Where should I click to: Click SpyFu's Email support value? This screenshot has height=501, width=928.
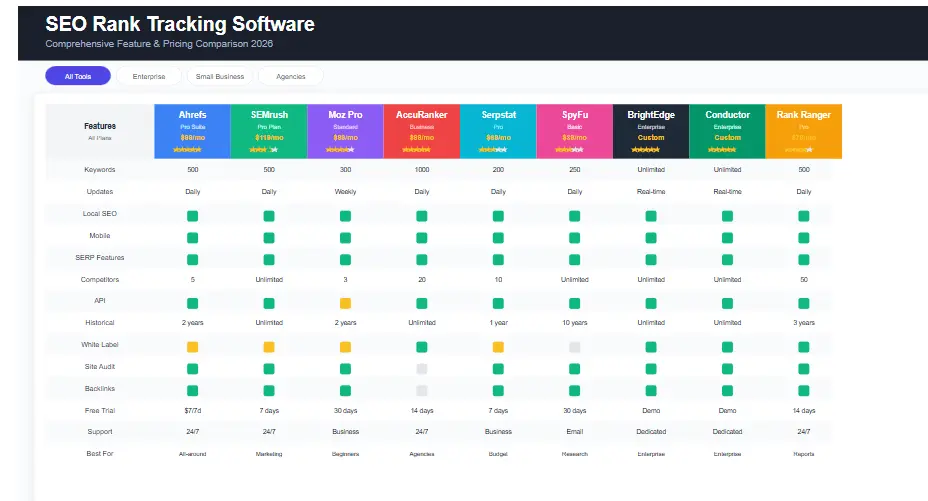point(574,432)
